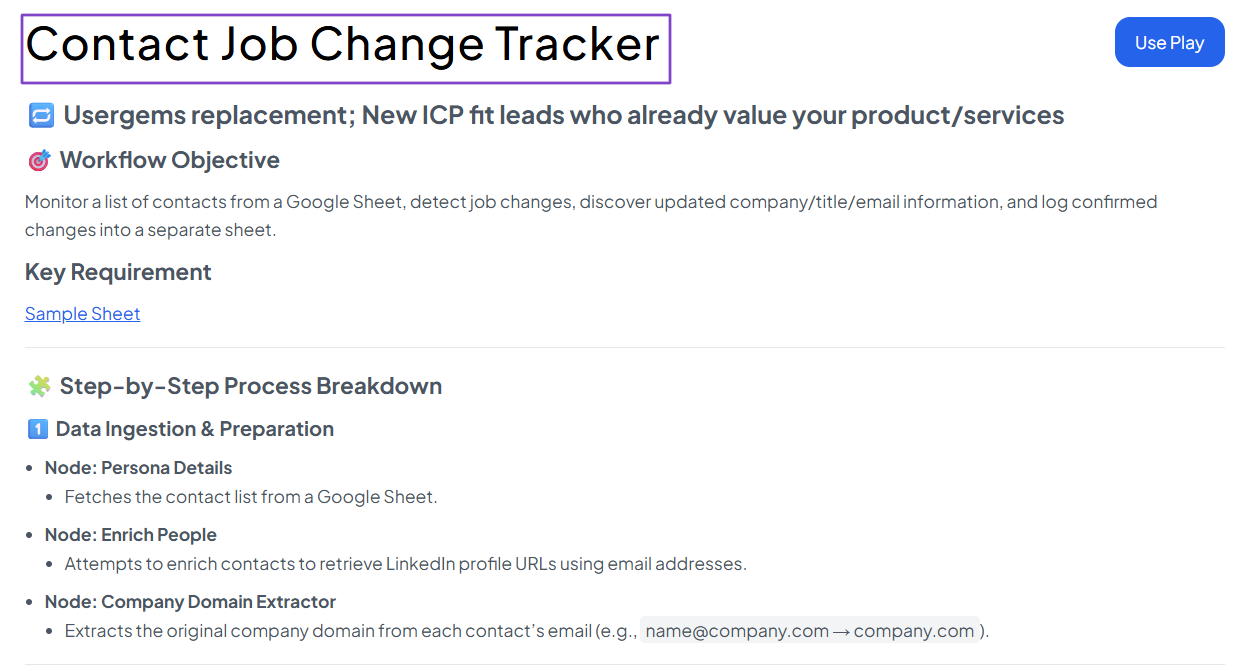Click the enrich contacts LinkedIn profile sentence

(x=406, y=564)
